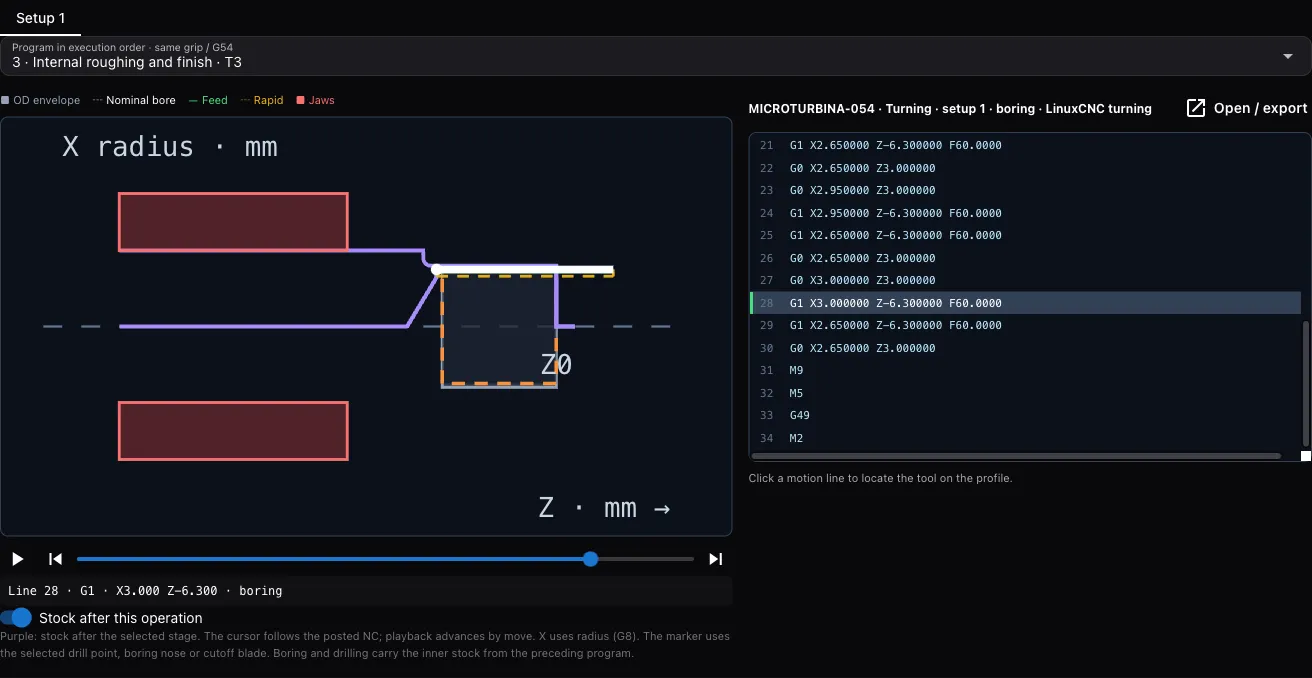Click the playback progress slider handle
This screenshot has width=1312, height=678.
point(590,559)
